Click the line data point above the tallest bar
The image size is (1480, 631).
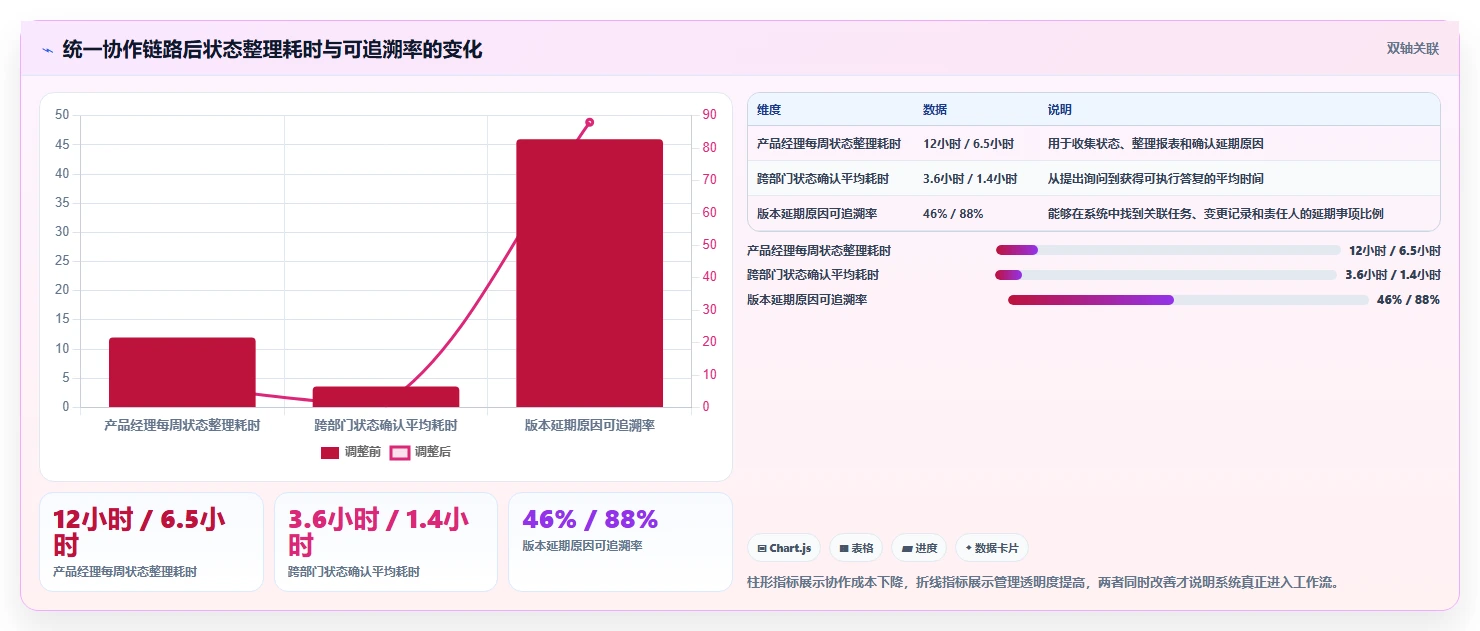[589, 122]
